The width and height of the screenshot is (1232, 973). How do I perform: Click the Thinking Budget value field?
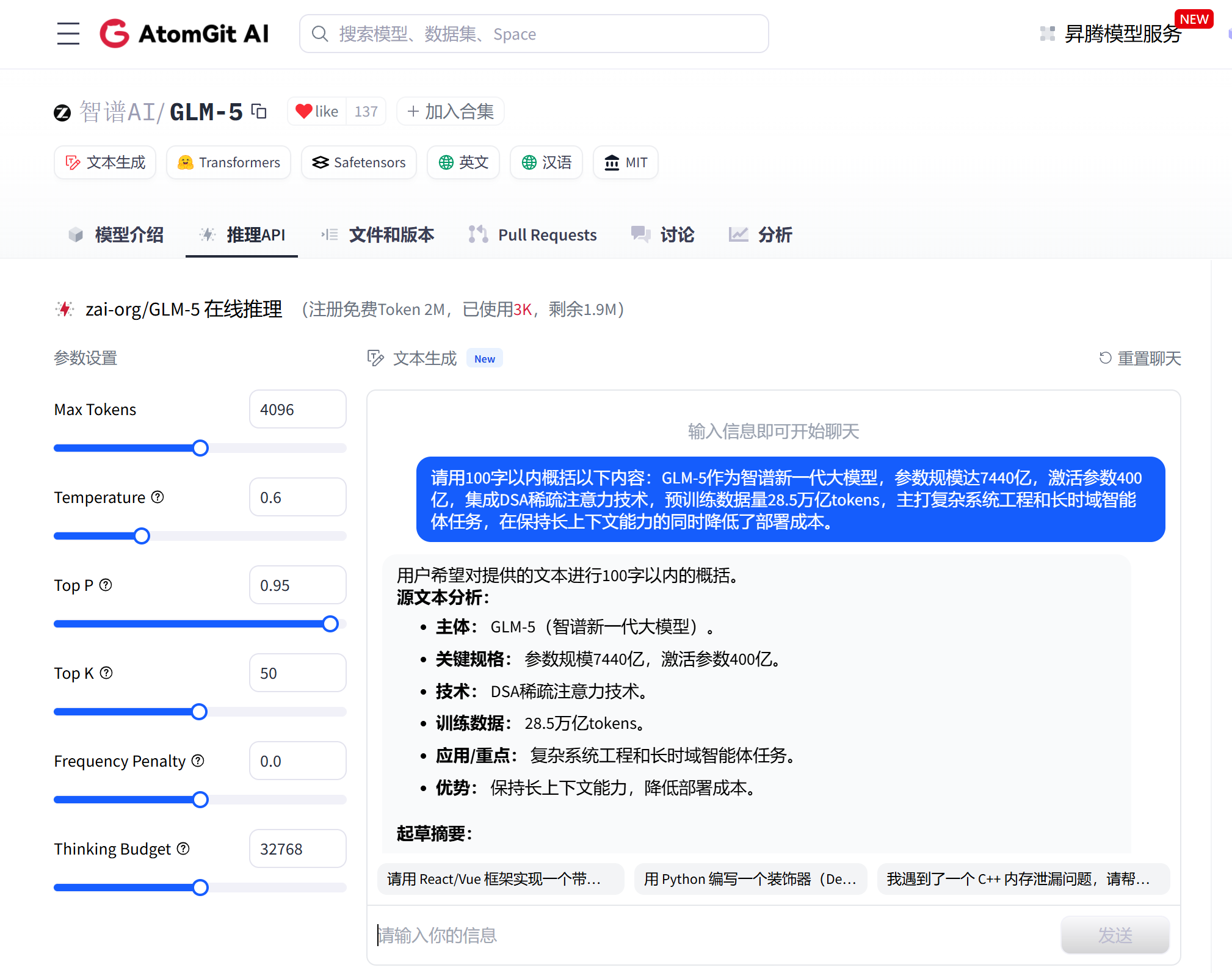coord(298,848)
